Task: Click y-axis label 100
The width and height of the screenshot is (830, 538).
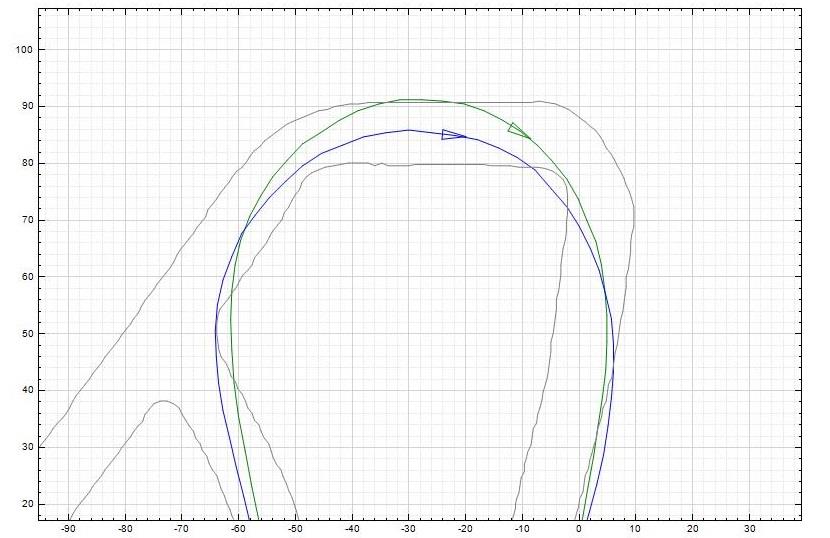Action: pyautogui.click(x=24, y=50)
